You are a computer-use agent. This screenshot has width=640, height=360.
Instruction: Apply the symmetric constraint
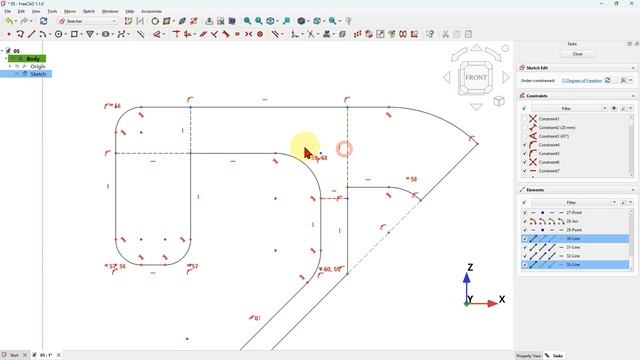pyautogui.click(x=248, y=34)
